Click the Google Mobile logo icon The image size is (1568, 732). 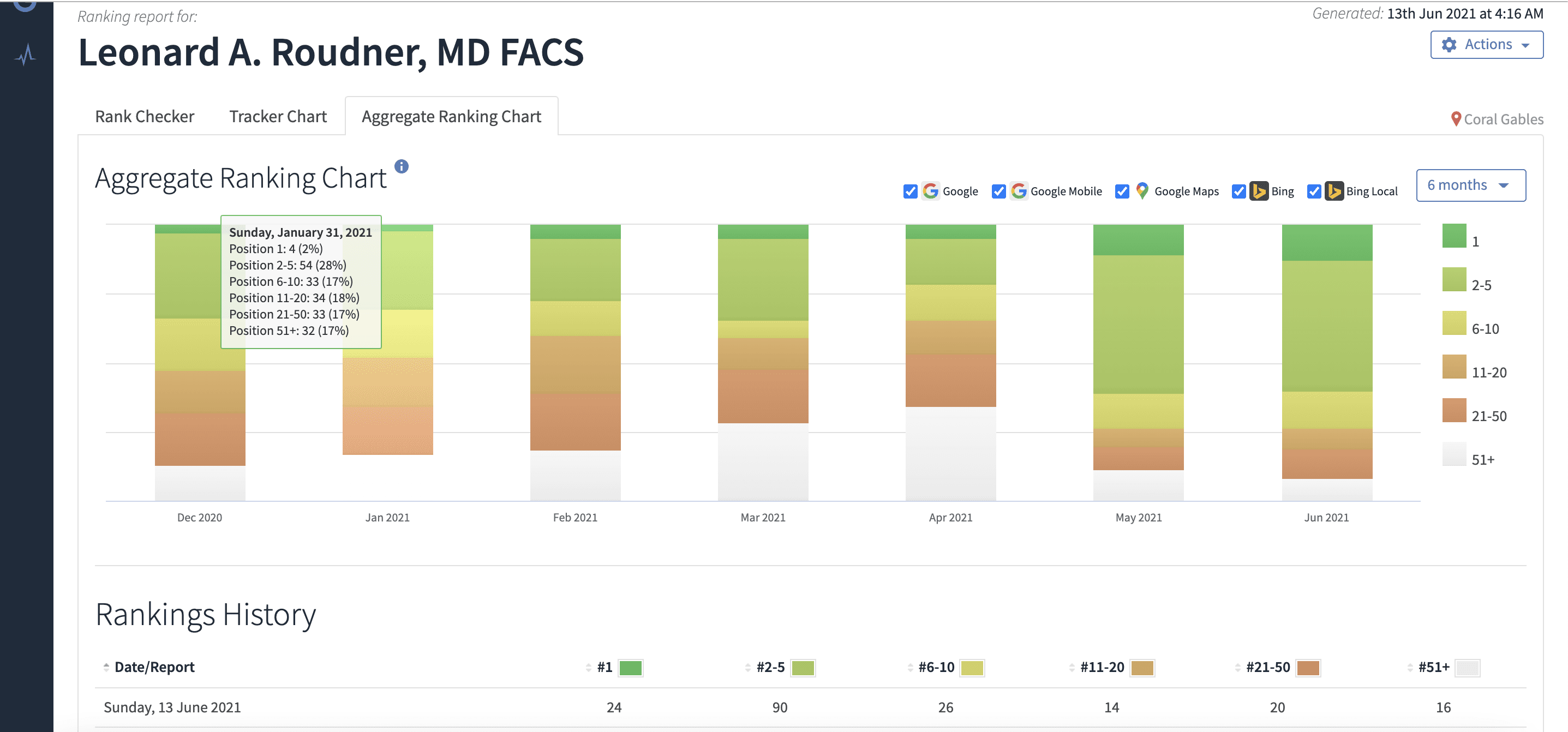1019,191
